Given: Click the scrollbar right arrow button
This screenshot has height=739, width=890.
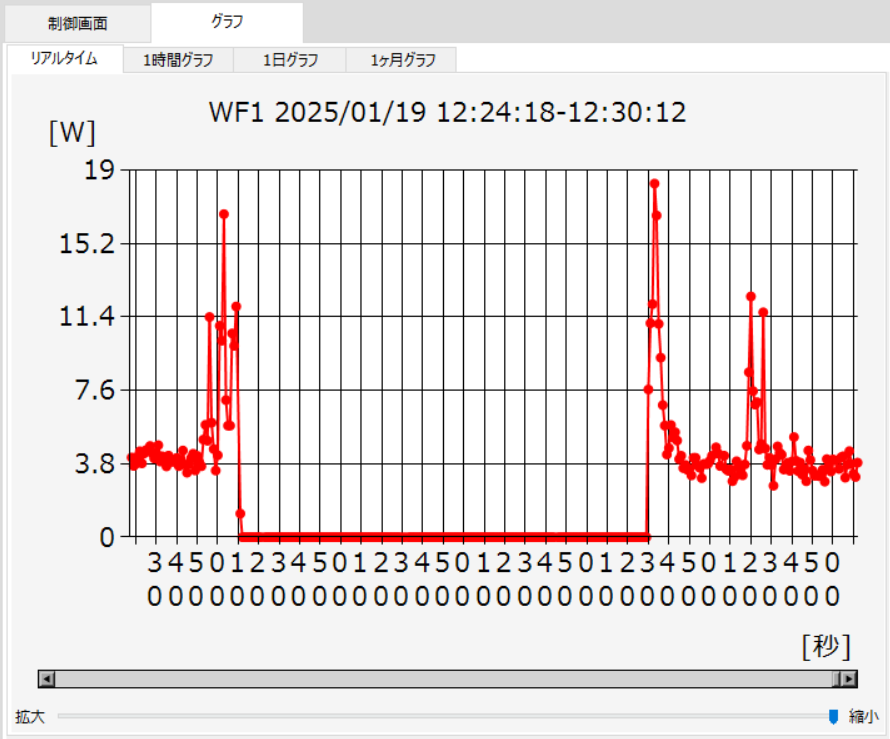Looking at the screenshot, I should [x=849, y=679].
